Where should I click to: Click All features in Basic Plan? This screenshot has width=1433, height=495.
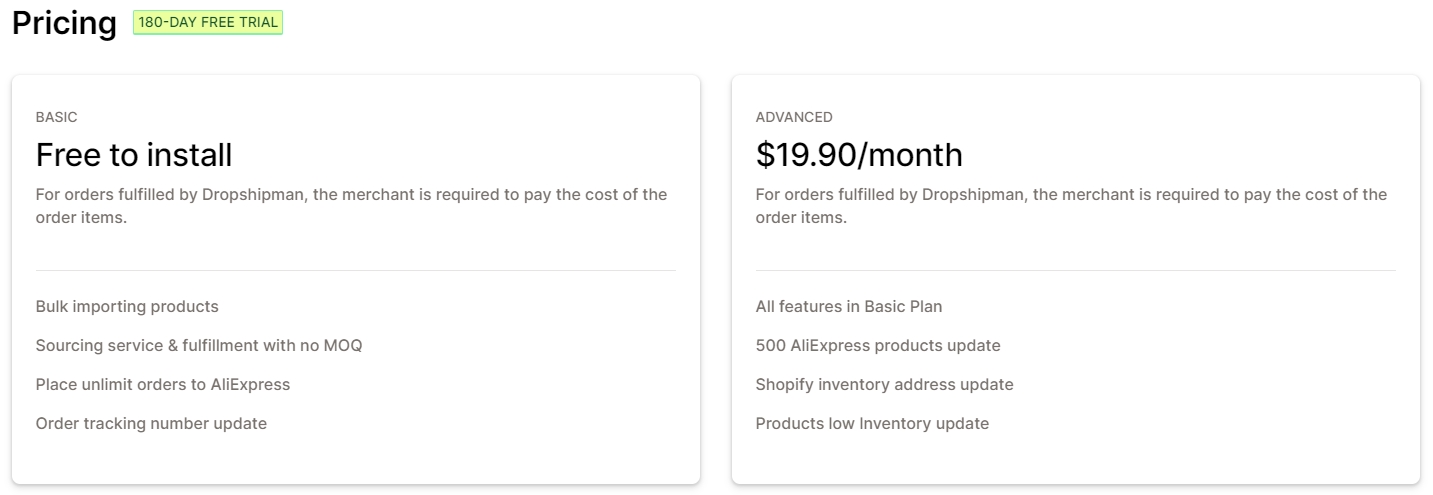point(849,306)
